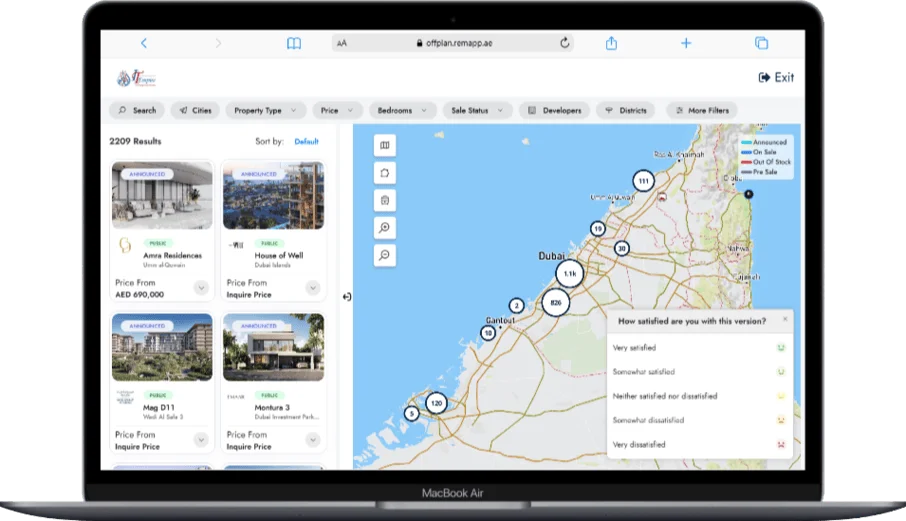Click the map view toggle icon
Screen dimensions: 906x521
[x=385, y=146]
